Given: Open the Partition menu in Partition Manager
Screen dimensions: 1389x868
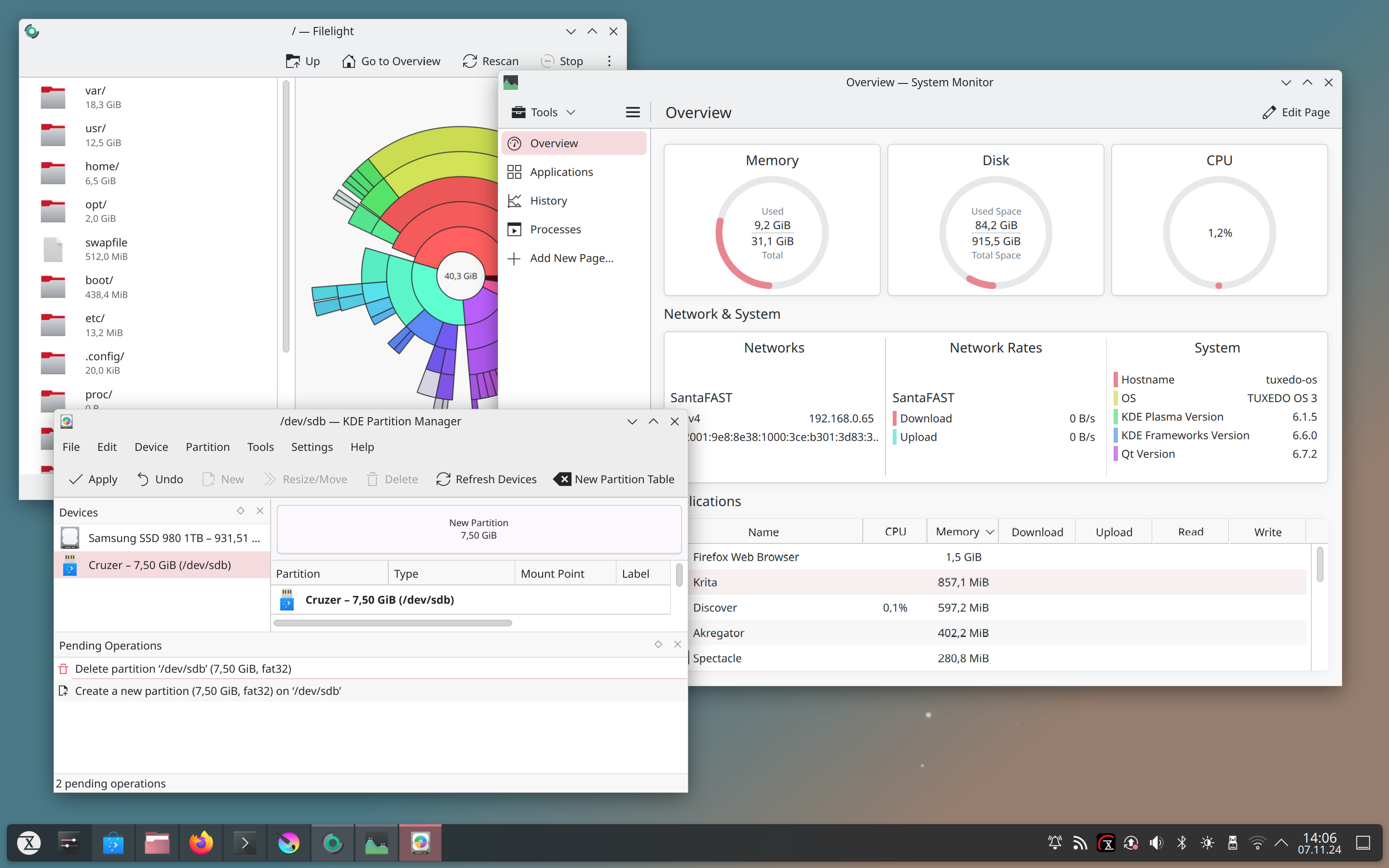Looking at the screenshot, I should pyautogui.click(x=207, y=447).
